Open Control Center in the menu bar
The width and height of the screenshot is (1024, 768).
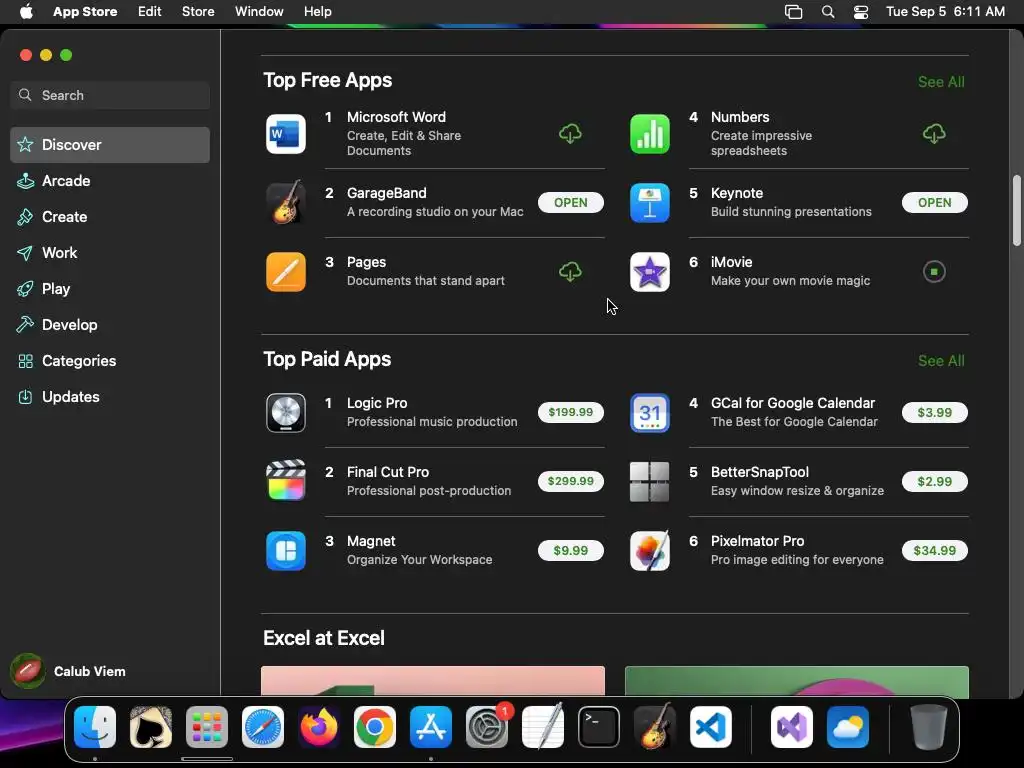pyautogui.click(x=861, y=12)
